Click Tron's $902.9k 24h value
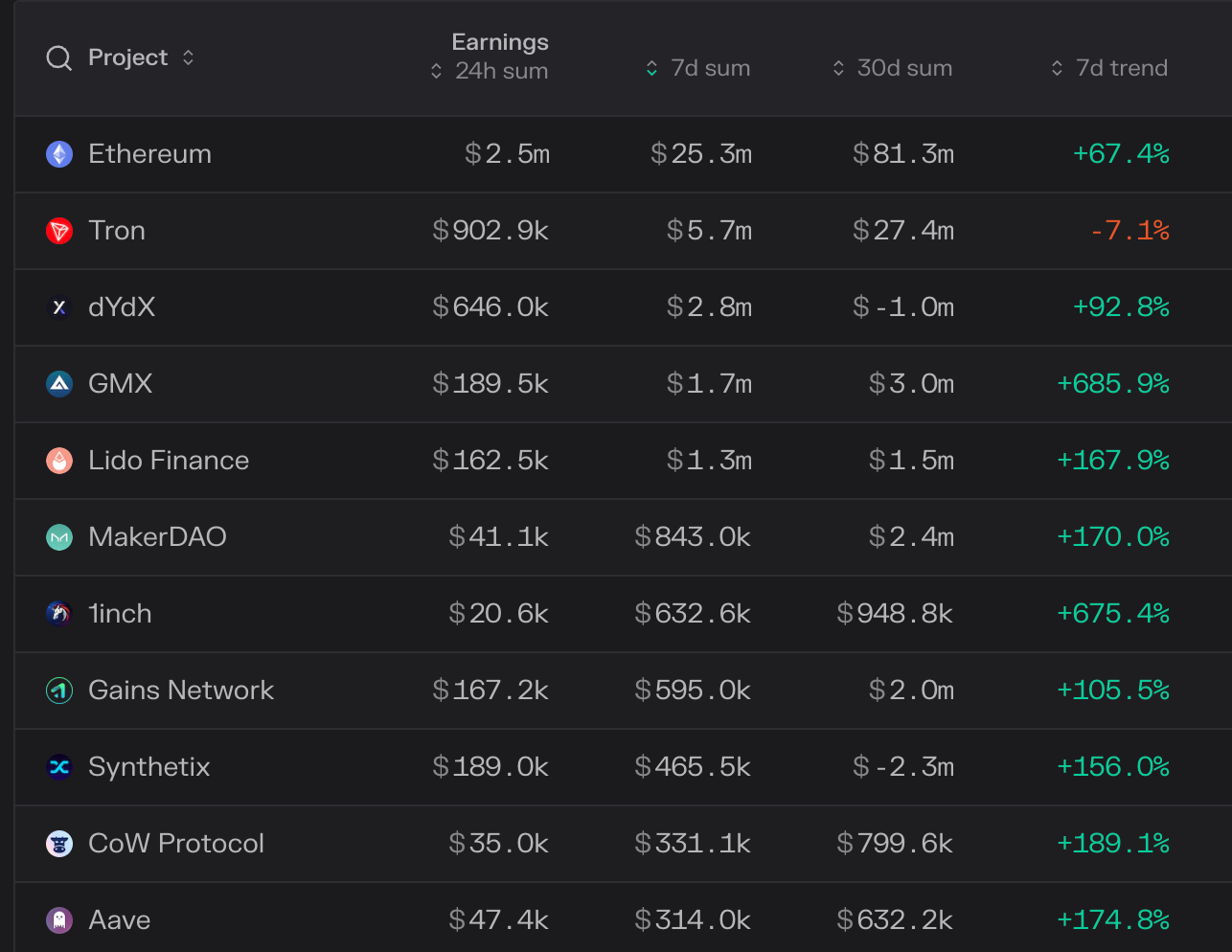Image resolution: width=1232 pixels, height=952 pixels. pyautogui.click(x=491, y=231)
